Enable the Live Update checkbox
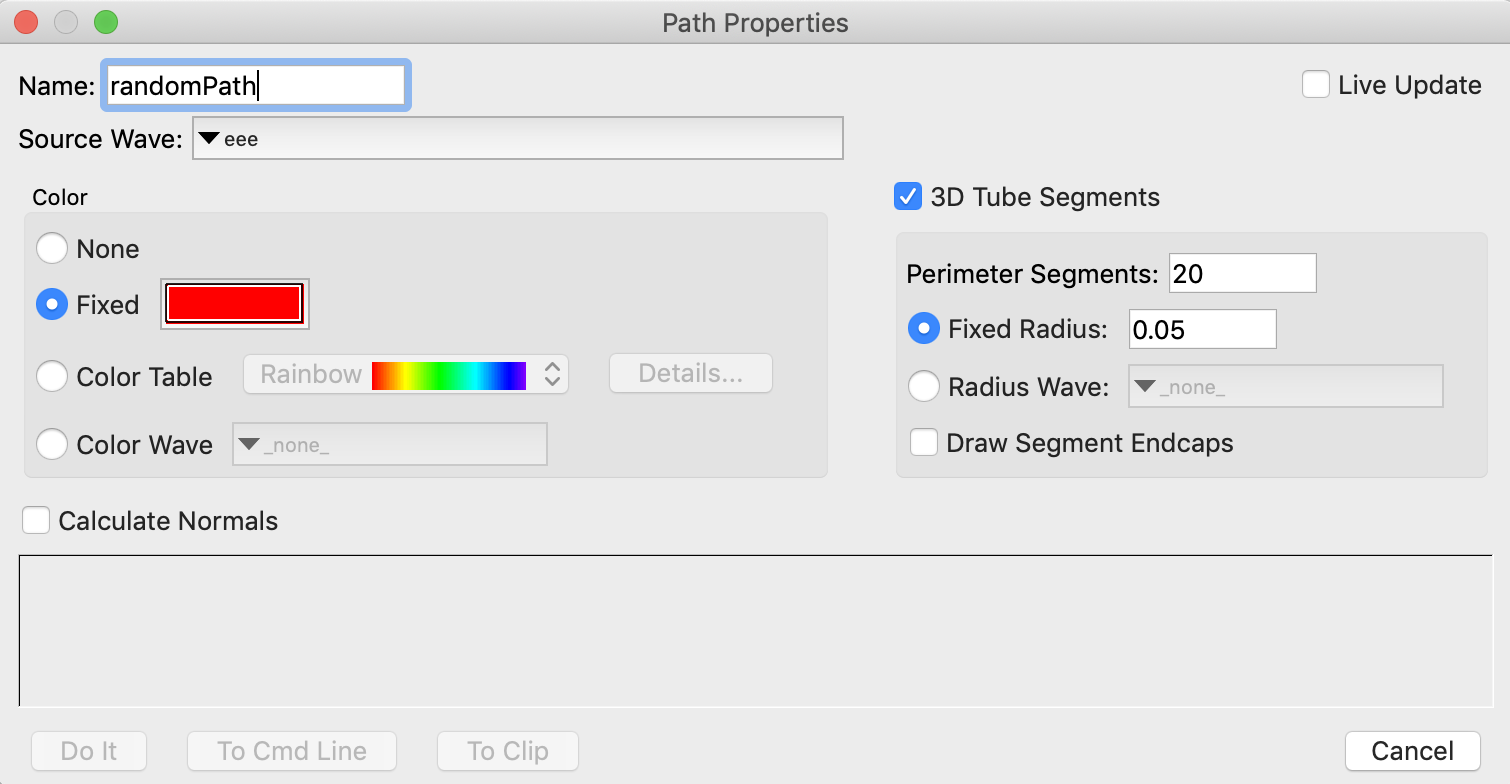Image resolution: width=1510 pixels, height=784 pixels. tap(1316, 85)
